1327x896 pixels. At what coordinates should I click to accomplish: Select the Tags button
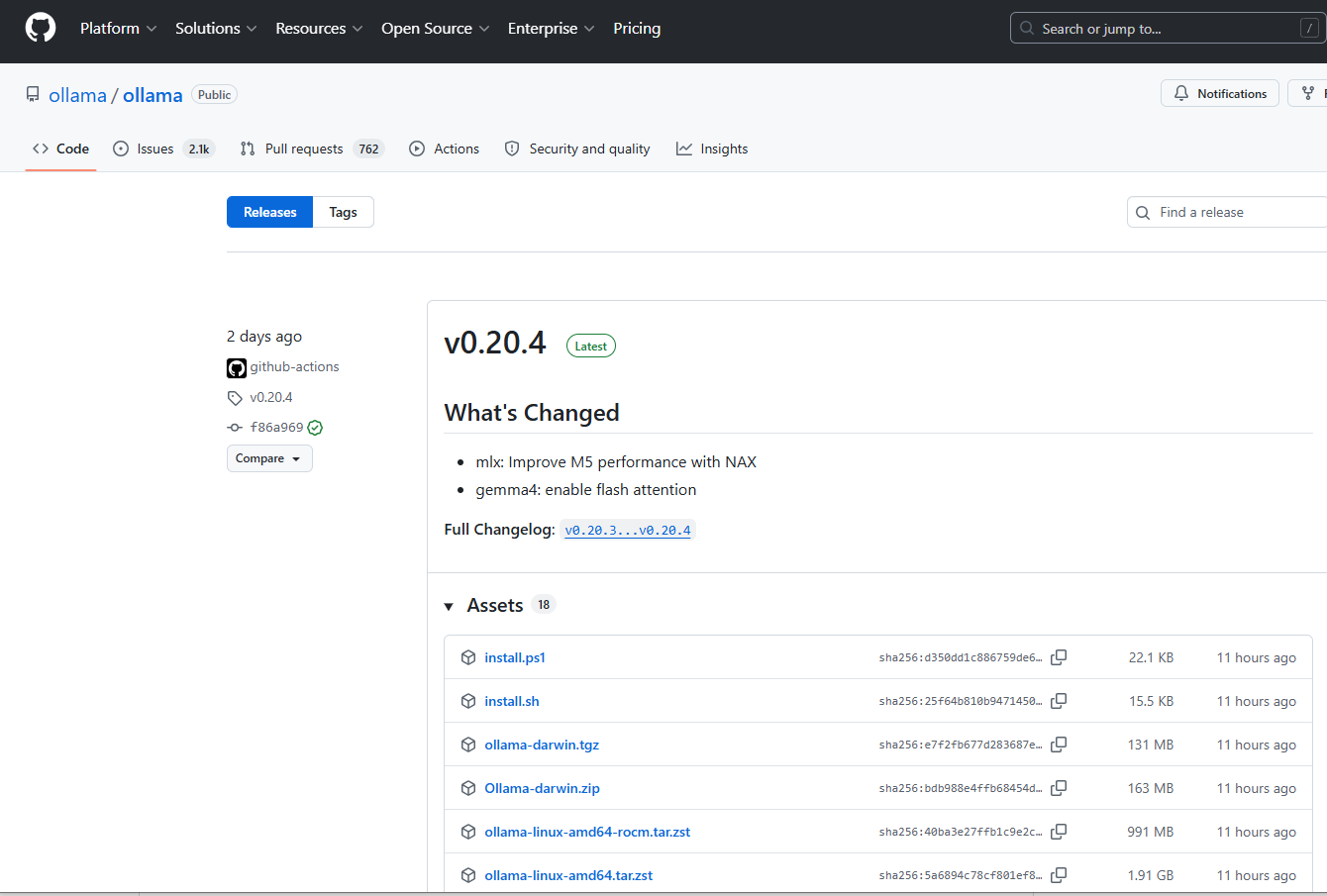click(x=344, y=212)
